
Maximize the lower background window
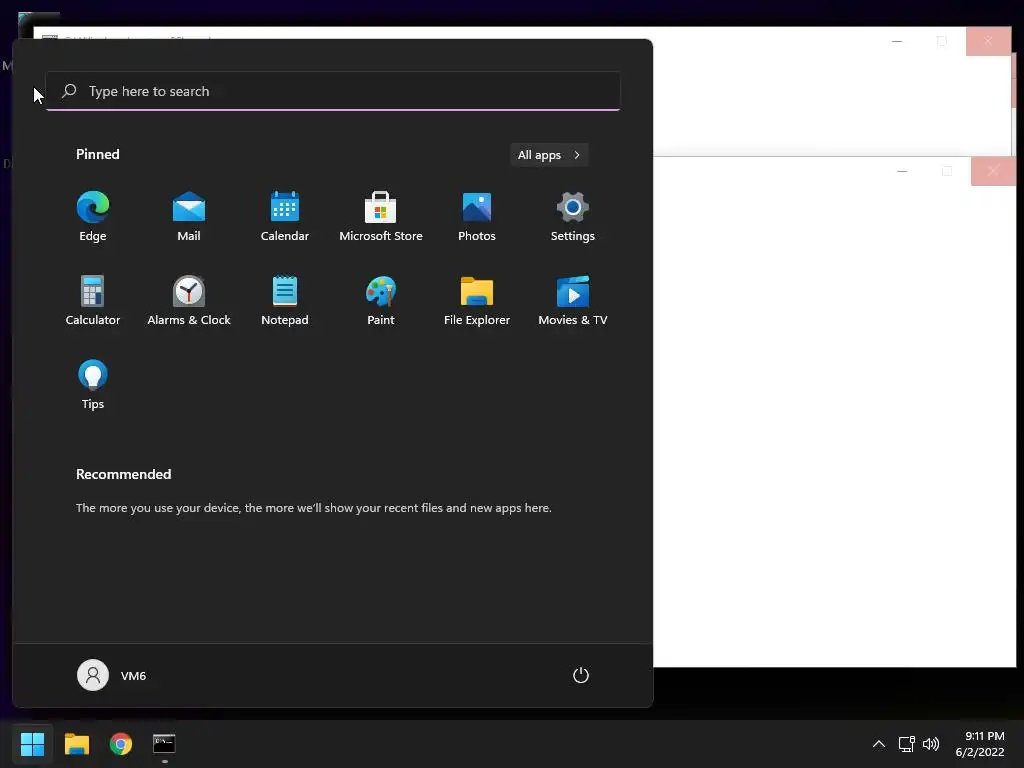pyautogui.click(x=947, y=171)
